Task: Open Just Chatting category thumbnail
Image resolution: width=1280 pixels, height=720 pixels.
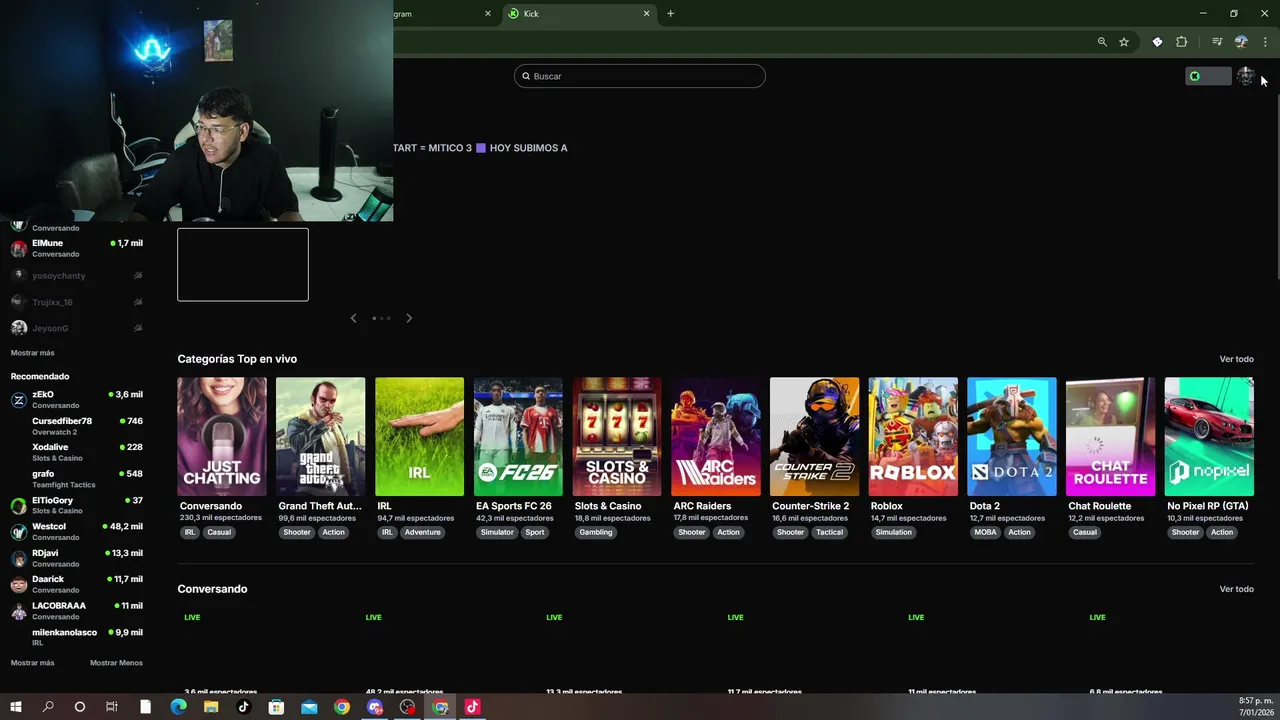Action: (222, 436)
